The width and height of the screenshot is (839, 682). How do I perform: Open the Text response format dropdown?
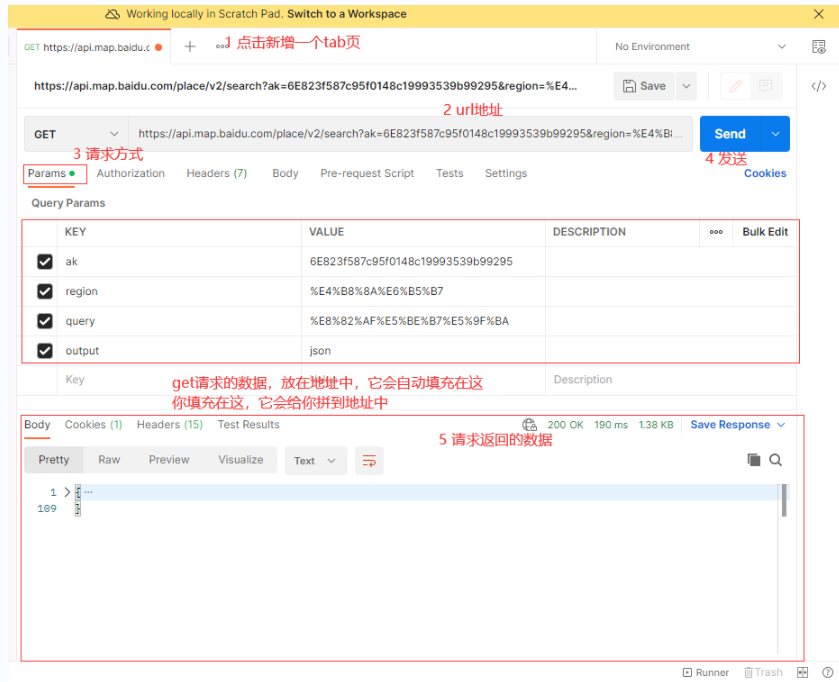click(x=316, y=461)
